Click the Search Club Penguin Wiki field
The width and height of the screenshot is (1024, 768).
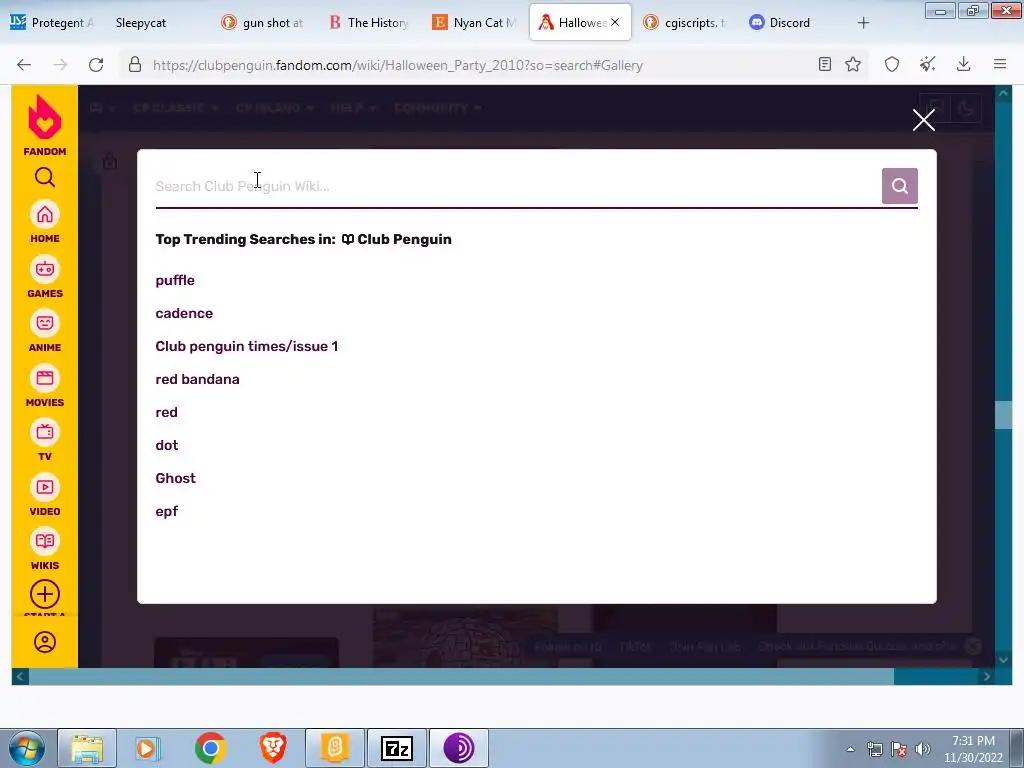point(517,186)
